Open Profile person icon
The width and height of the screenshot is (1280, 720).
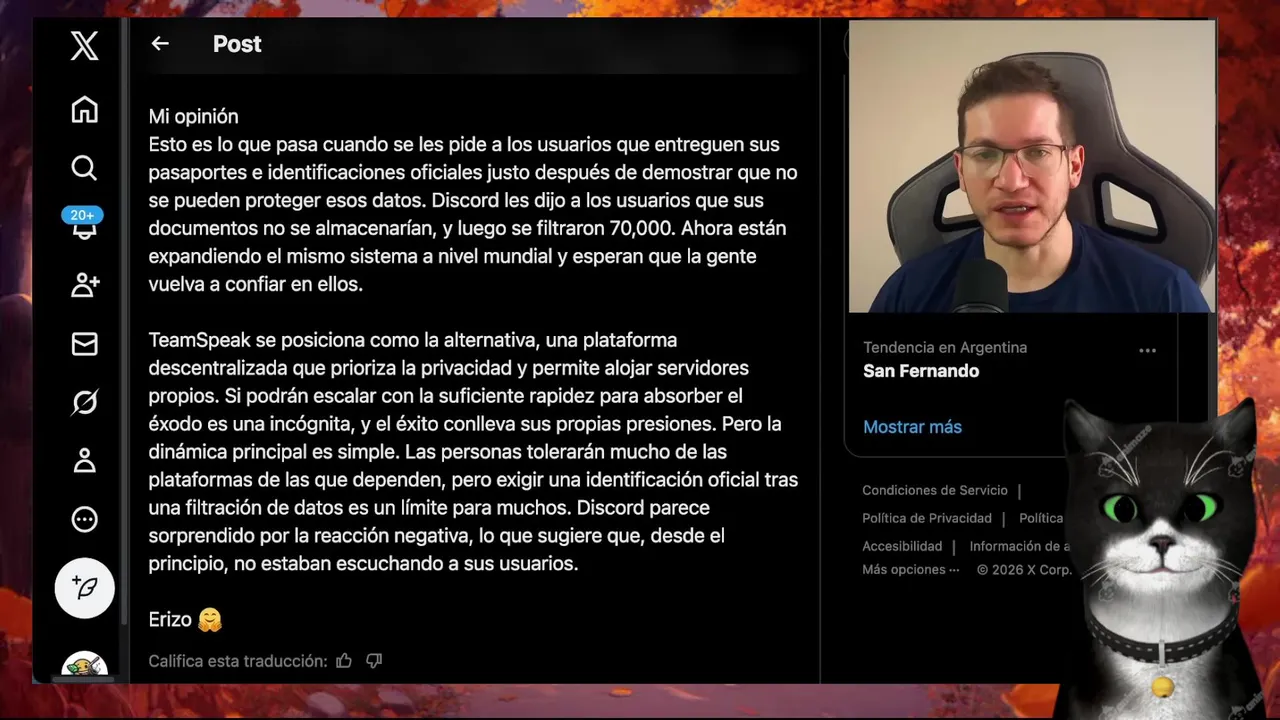point(85,460)
